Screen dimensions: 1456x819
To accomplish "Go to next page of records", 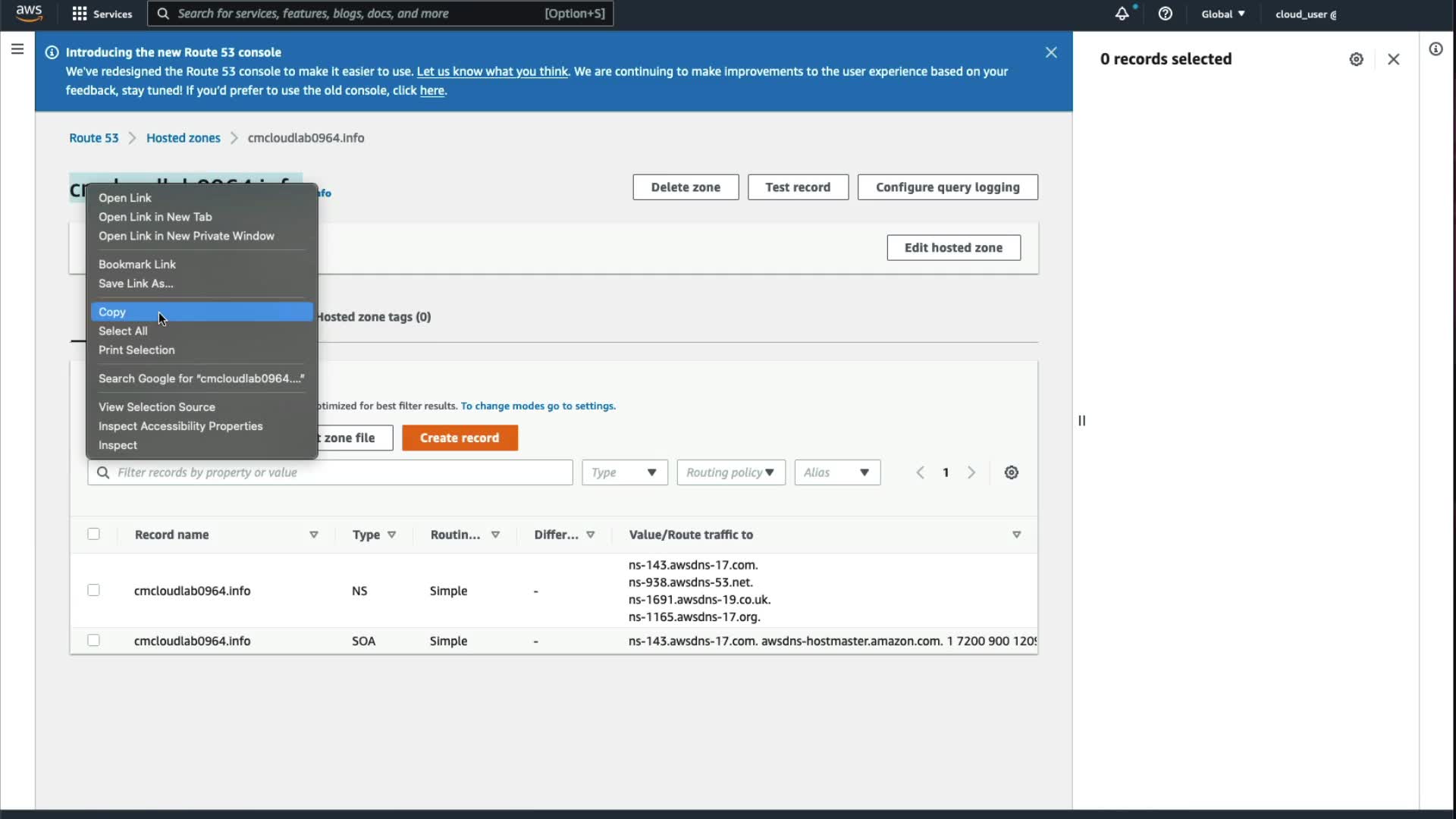I will (x=971, y=472).
